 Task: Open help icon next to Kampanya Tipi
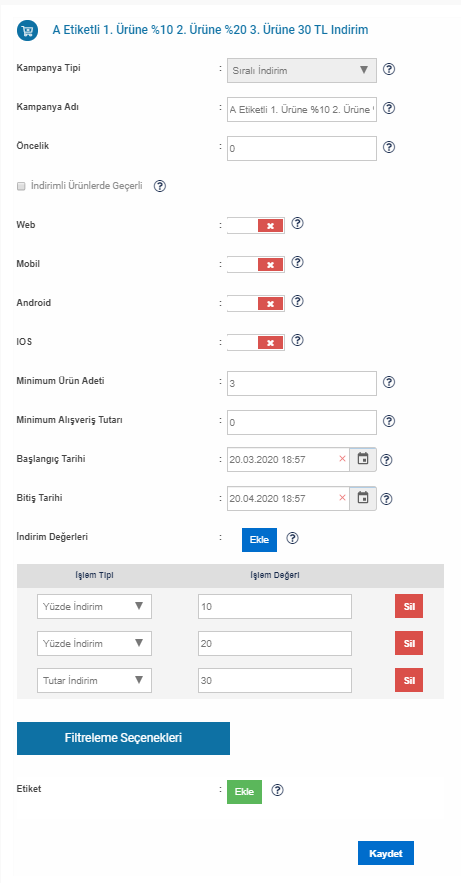(x=389, y=70)
